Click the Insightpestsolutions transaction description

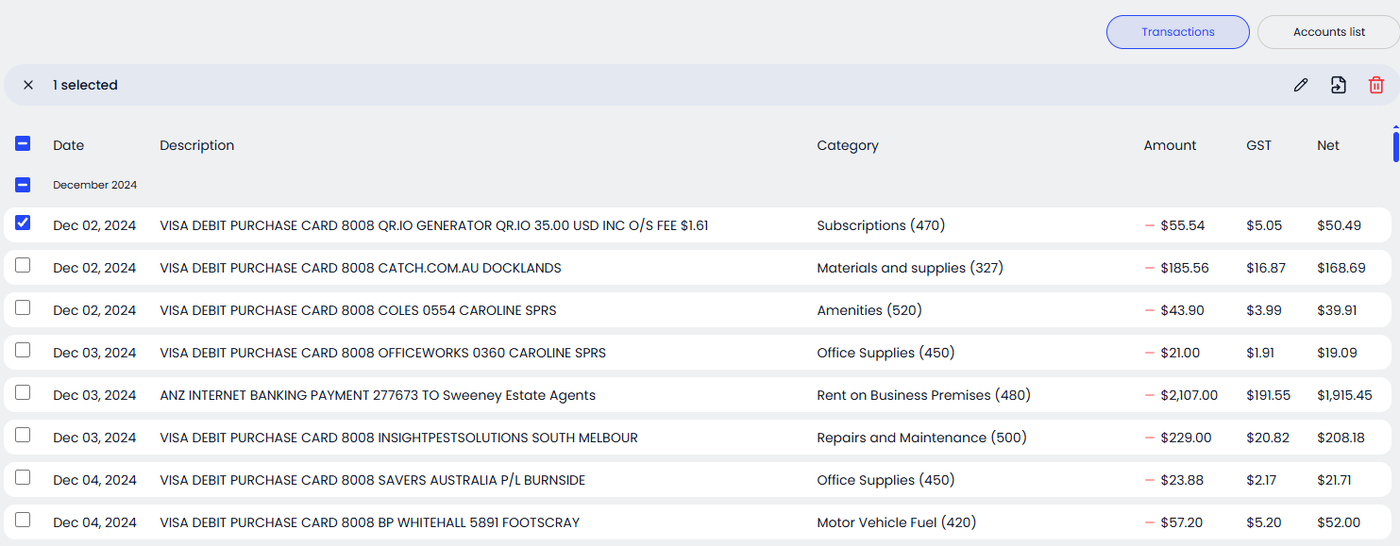tap(398, 438)
